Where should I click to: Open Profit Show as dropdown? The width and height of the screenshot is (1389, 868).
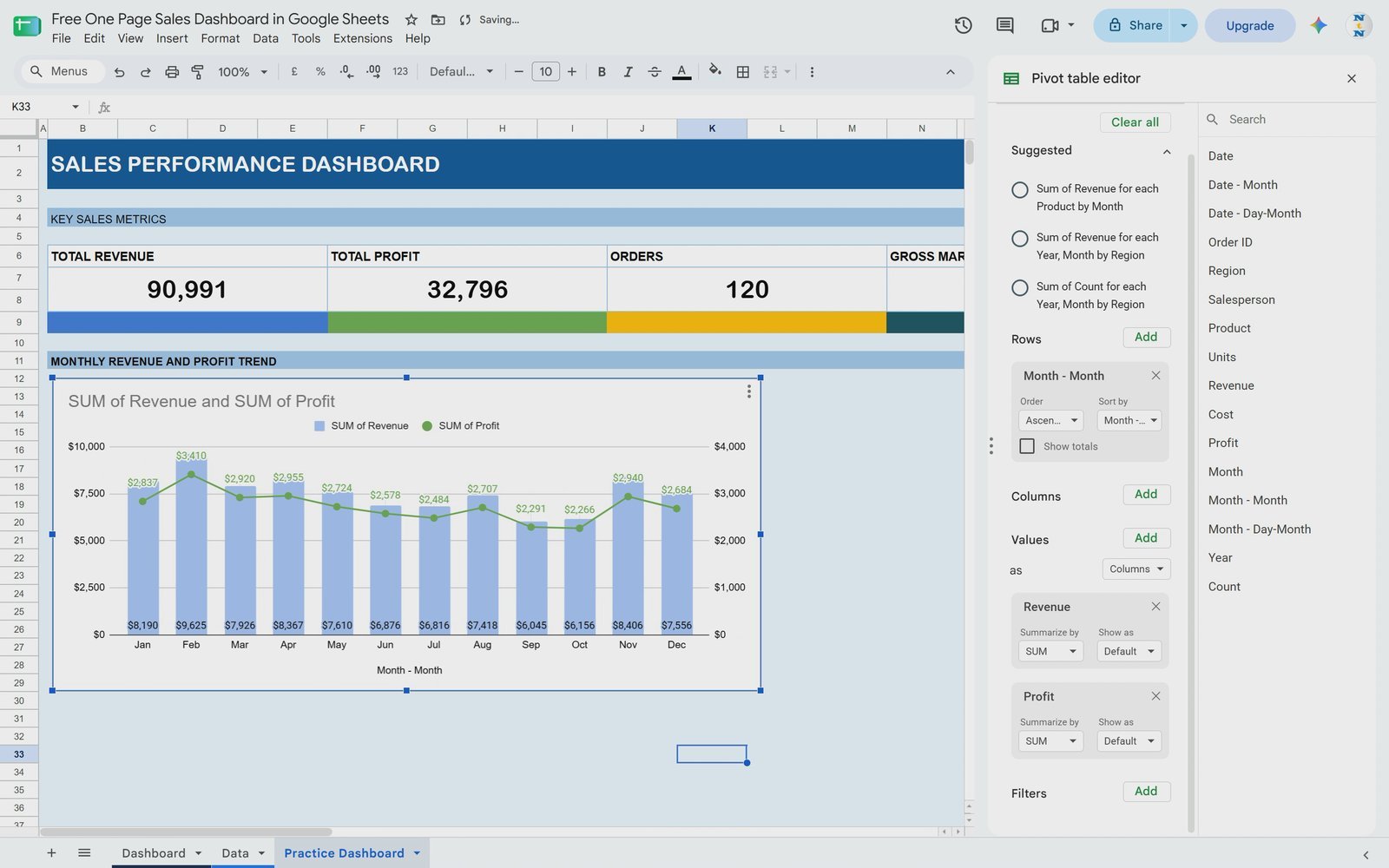(1129, 741)
